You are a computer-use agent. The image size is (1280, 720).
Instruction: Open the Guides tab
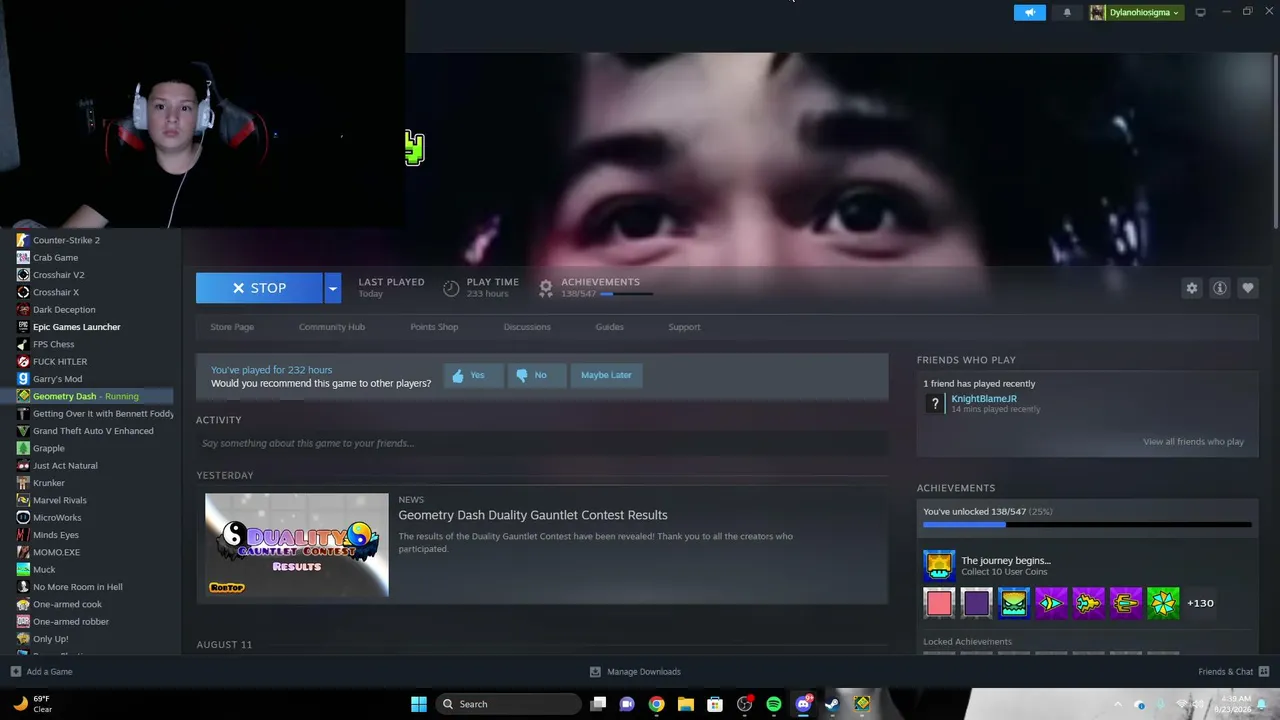[x=609, y=327]
